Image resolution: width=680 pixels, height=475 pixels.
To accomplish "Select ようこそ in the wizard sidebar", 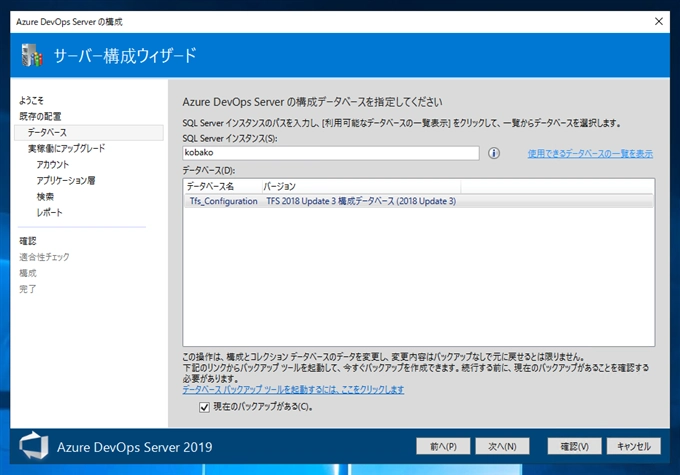I will point(31,101).
